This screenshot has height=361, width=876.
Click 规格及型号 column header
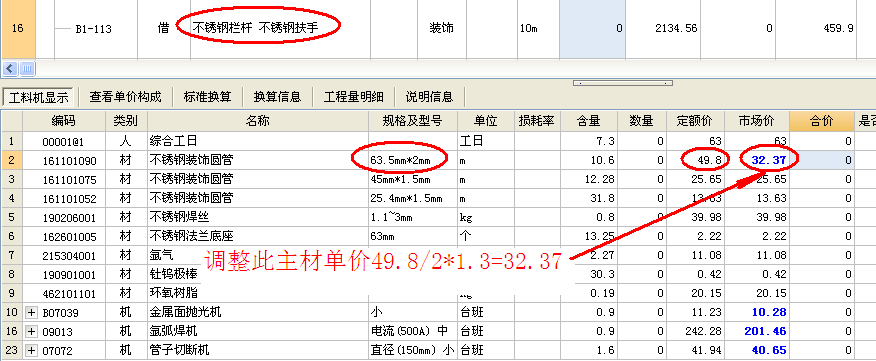[x=413, y=120]
